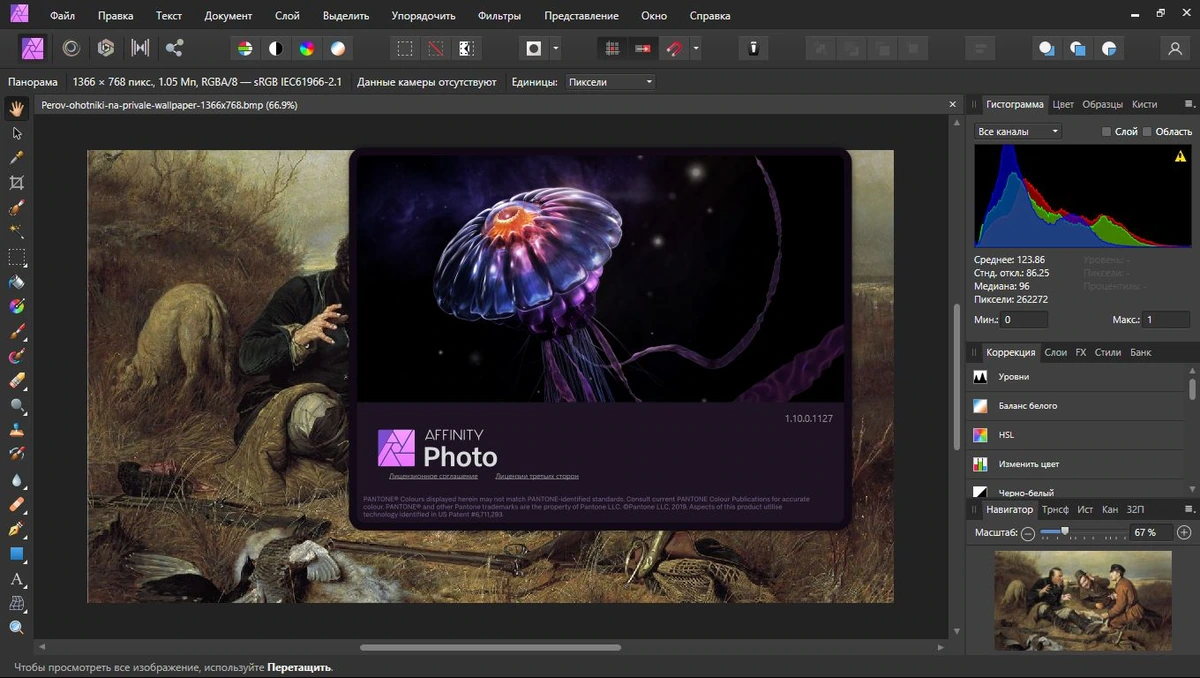This screenshot has width=1200, height=678.
Task: Apply Auto Contrast from toolbar
Action: tap(275, 48)
